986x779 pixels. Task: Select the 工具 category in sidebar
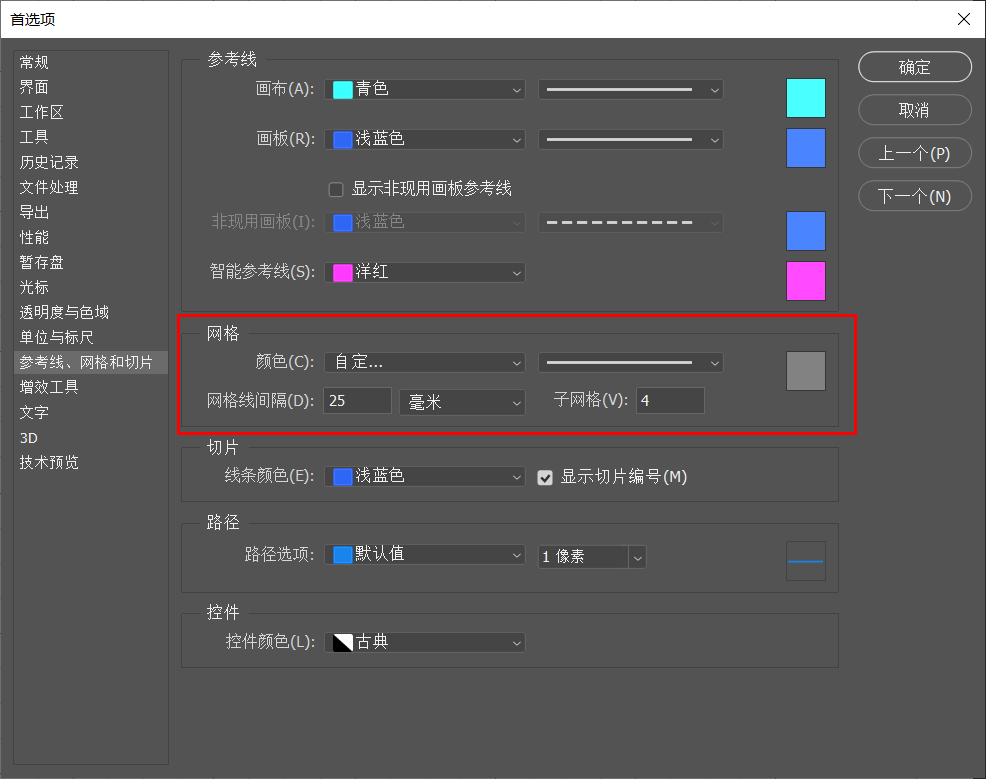34,137
